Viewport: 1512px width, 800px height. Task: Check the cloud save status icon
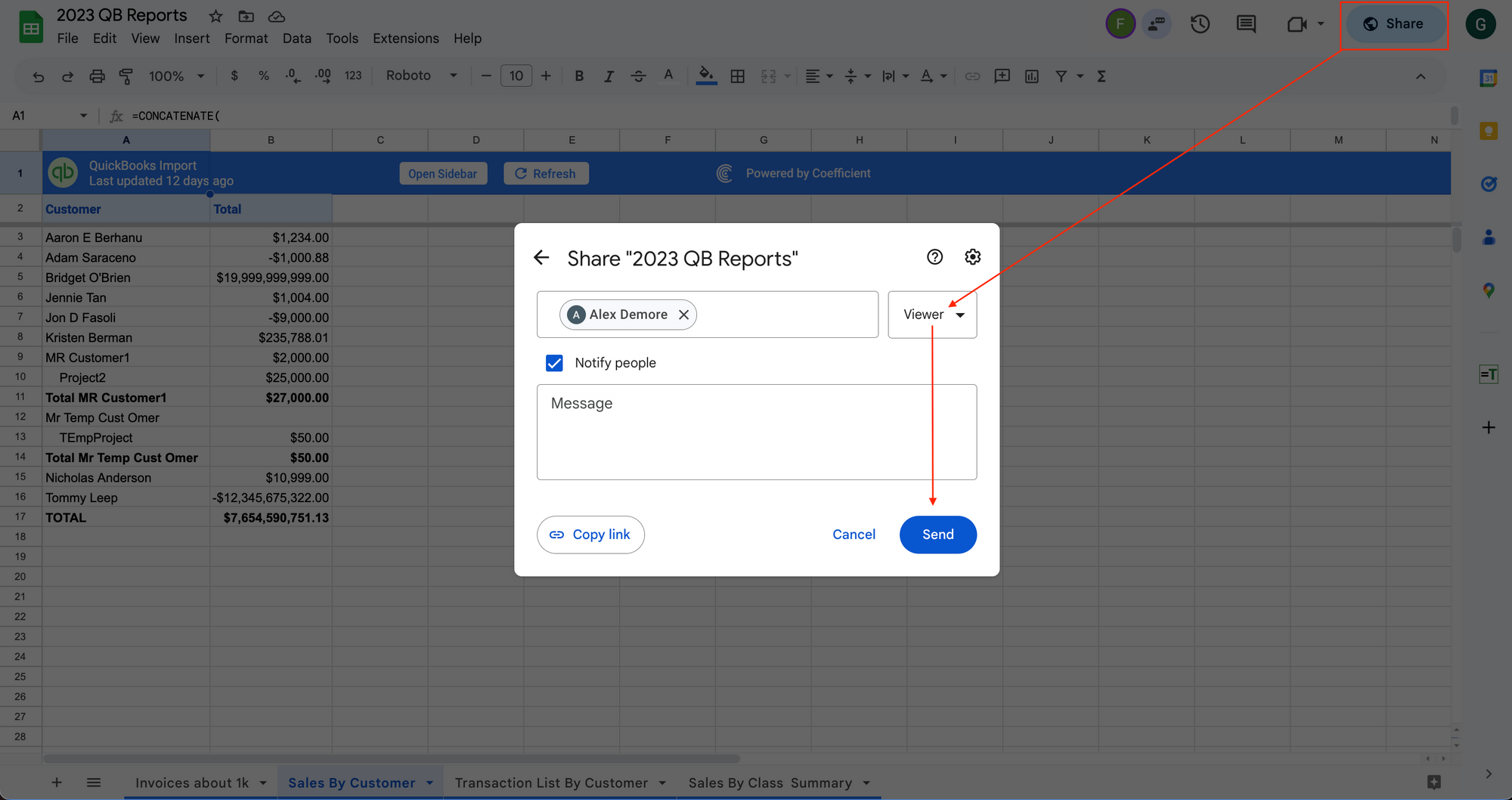tap(277, 16)
